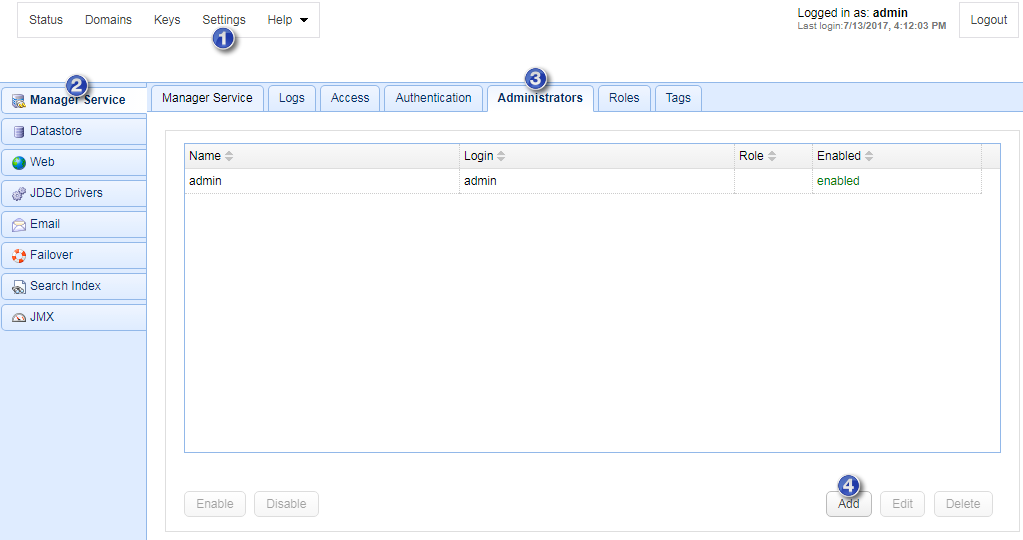Select the admin row in the table
Viewport: 1023px width, 540px height.
click(x=320, y=181)
